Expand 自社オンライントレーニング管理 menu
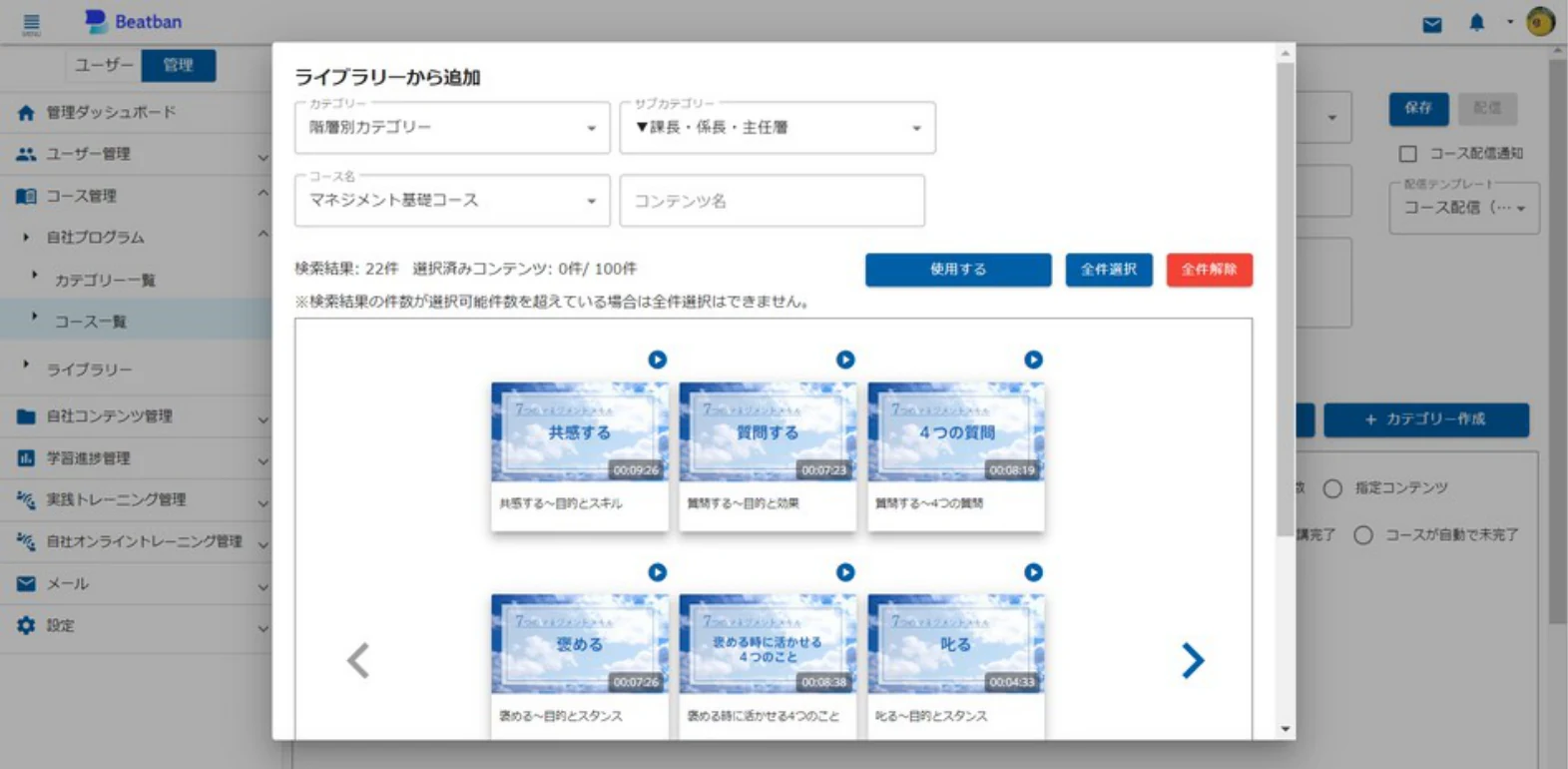Viewport: 1568px width, 769px height. coord(136,541)
